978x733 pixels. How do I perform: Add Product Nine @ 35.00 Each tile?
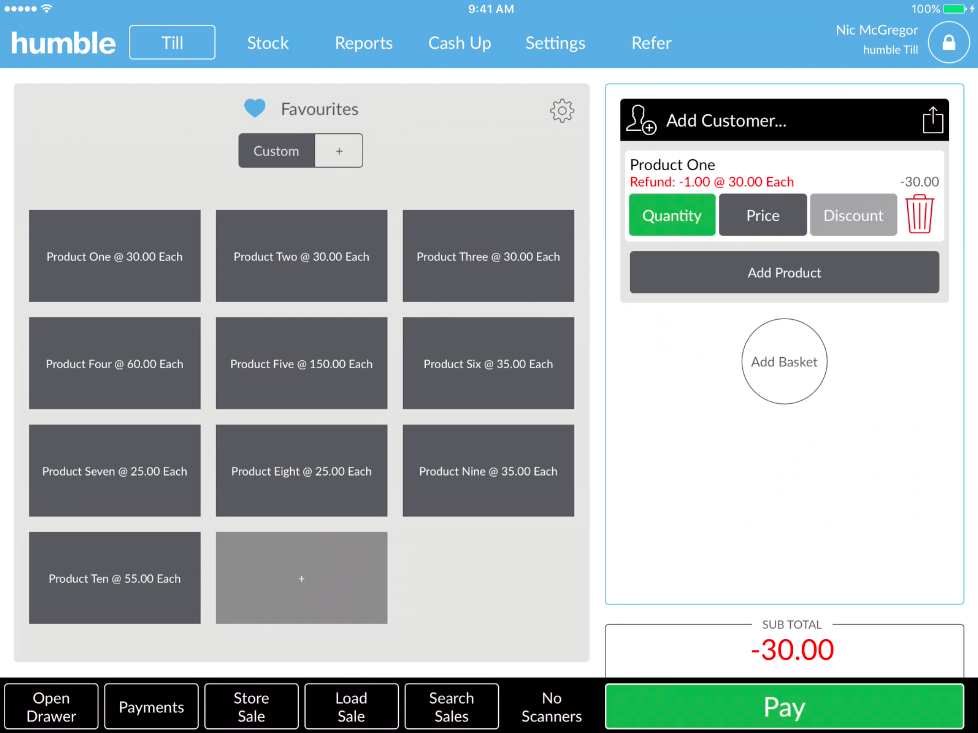[x=488, y=470]
